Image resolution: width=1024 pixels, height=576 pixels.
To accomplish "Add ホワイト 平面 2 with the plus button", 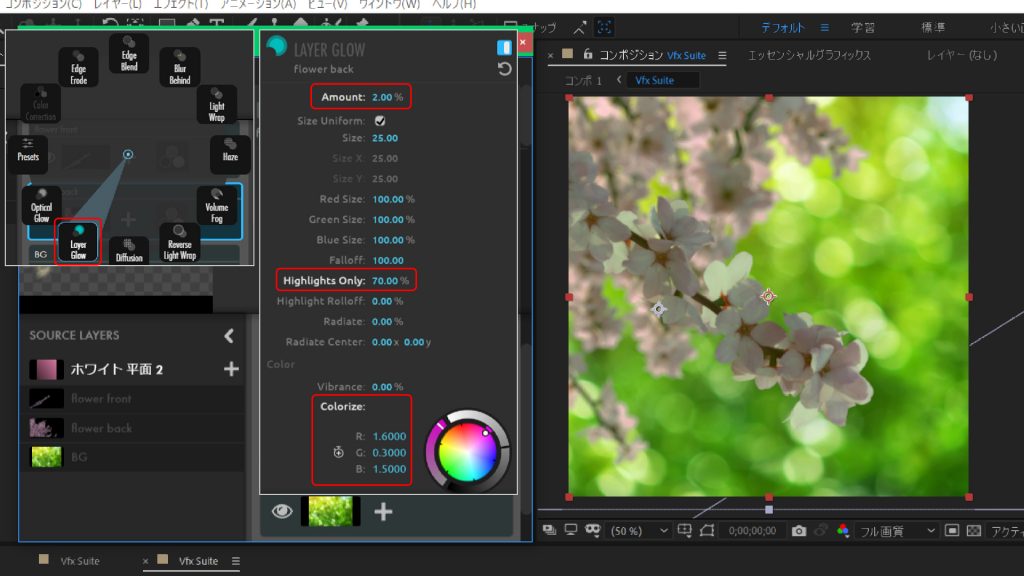I will [231, 369].
